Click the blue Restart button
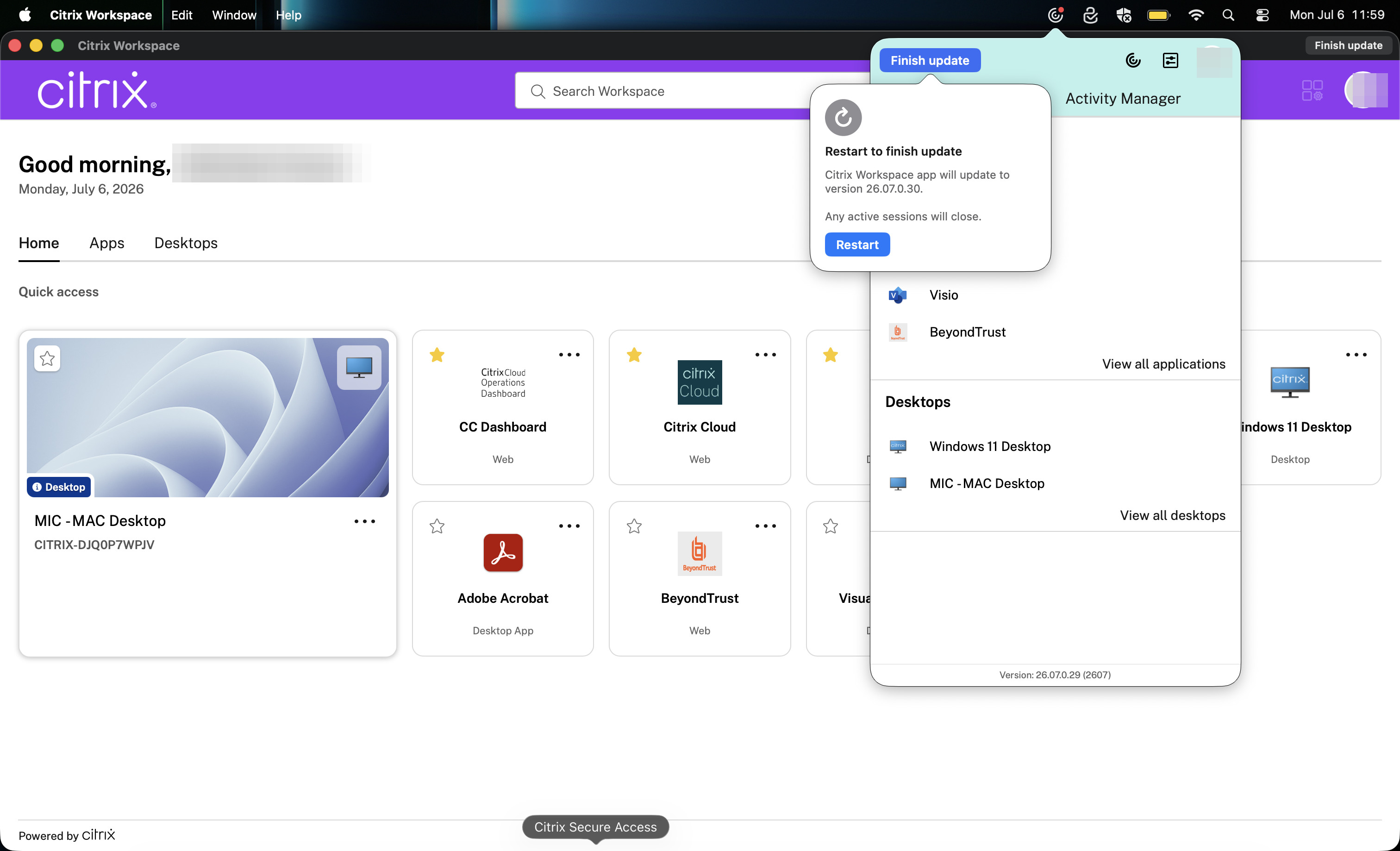The height and width of the screenshot is (851, 1400). (857, 244)
